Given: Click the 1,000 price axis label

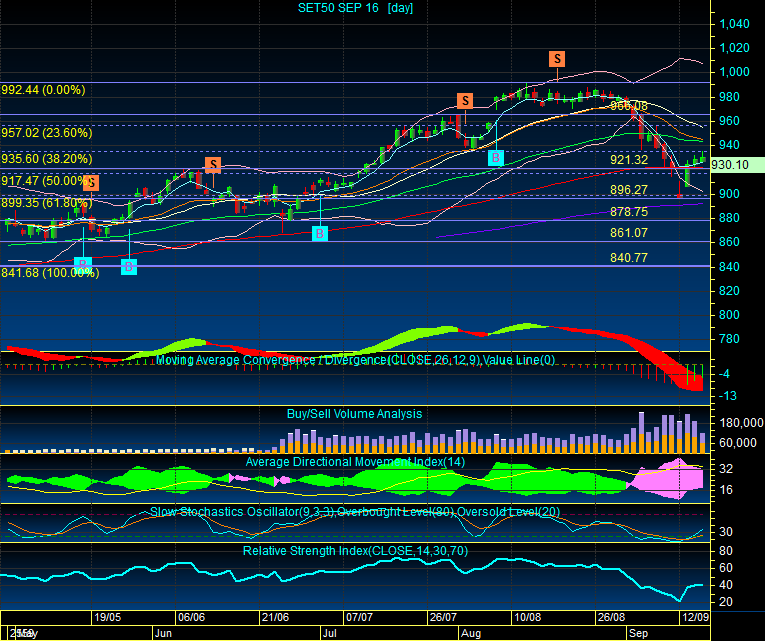Looking at the screenshot, I should (x=734, y=72).
